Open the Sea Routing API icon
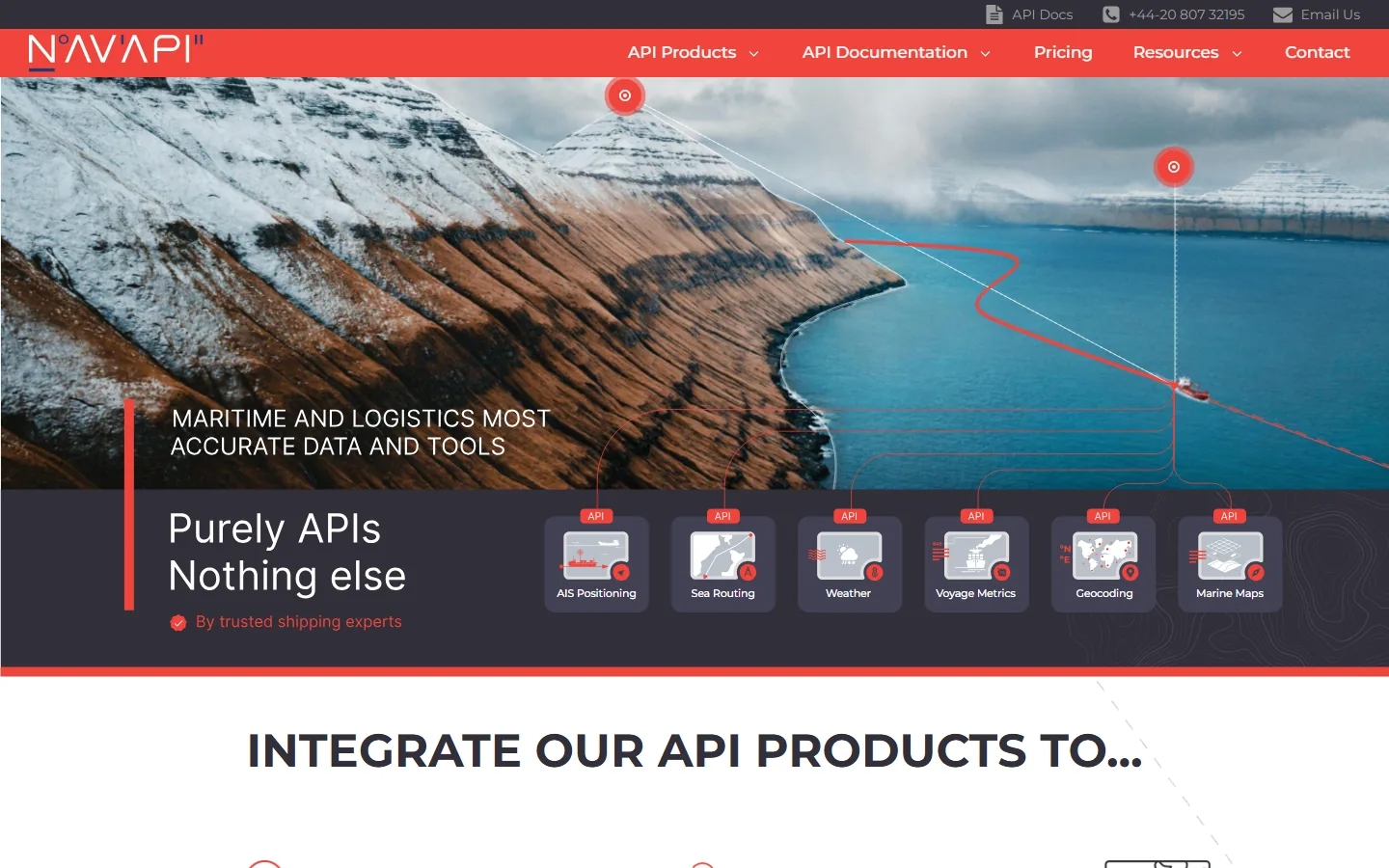Screen dimensions: 1389x868 tap(722, 556)
